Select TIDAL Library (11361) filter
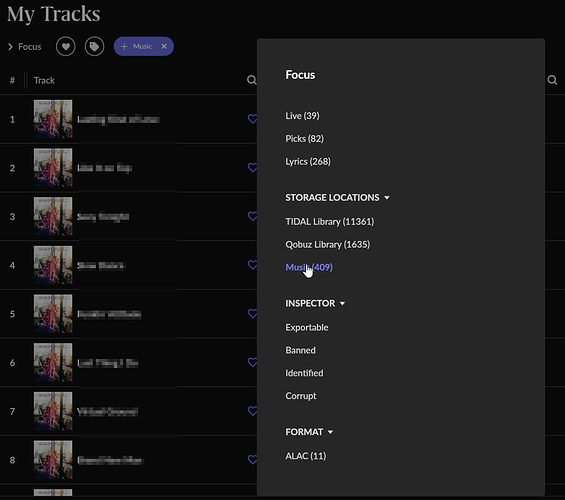The width and height of the screenshot is (565, 500). pos(330,222)
